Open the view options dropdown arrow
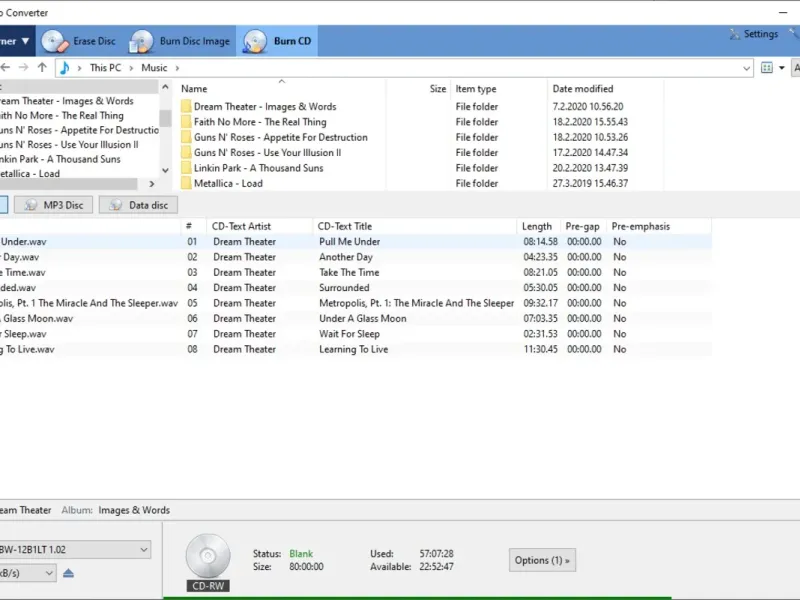 pyautogui.click(x=782, y=67)
